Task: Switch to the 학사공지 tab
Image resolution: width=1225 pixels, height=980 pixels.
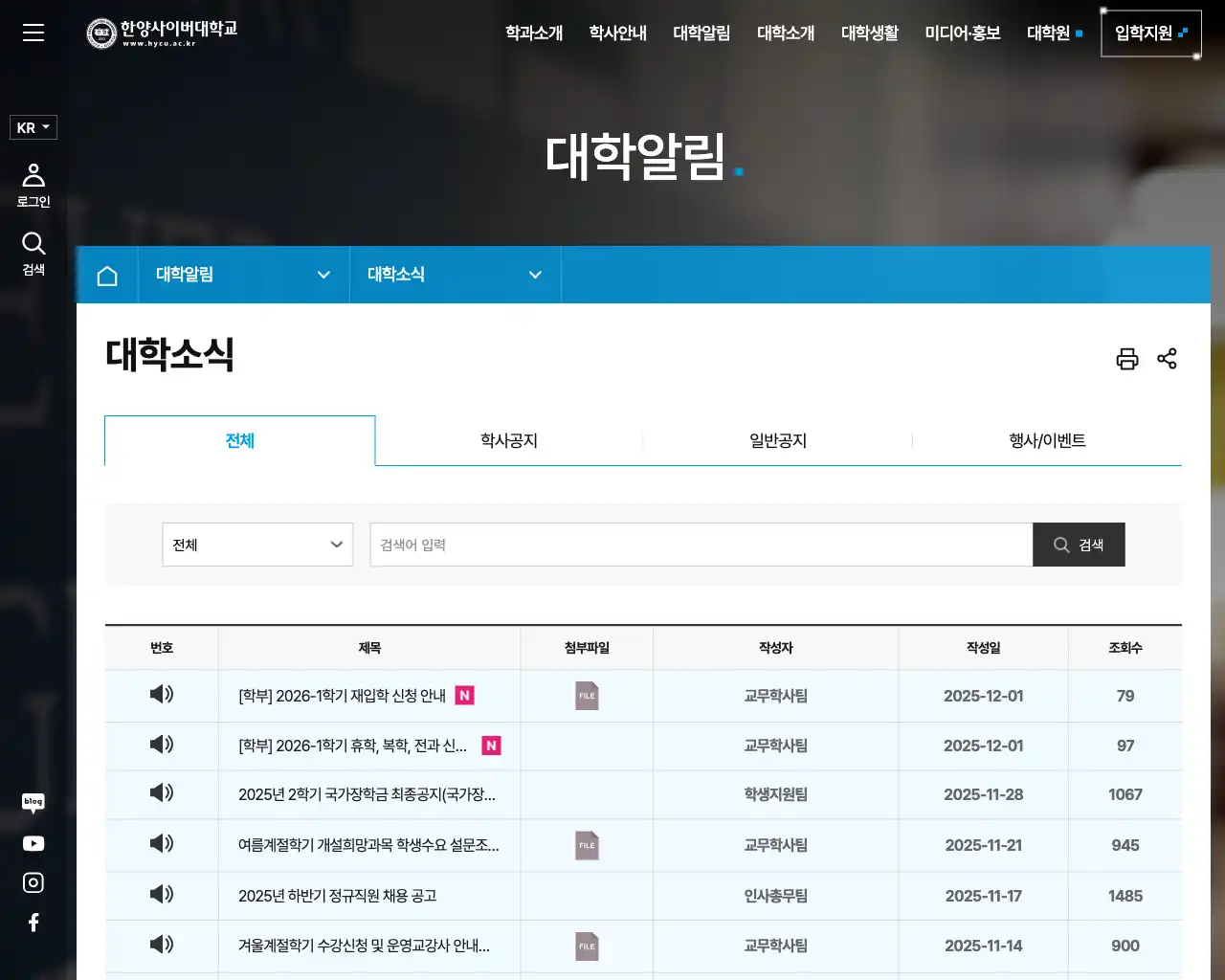Action: (x=508, y=440)
